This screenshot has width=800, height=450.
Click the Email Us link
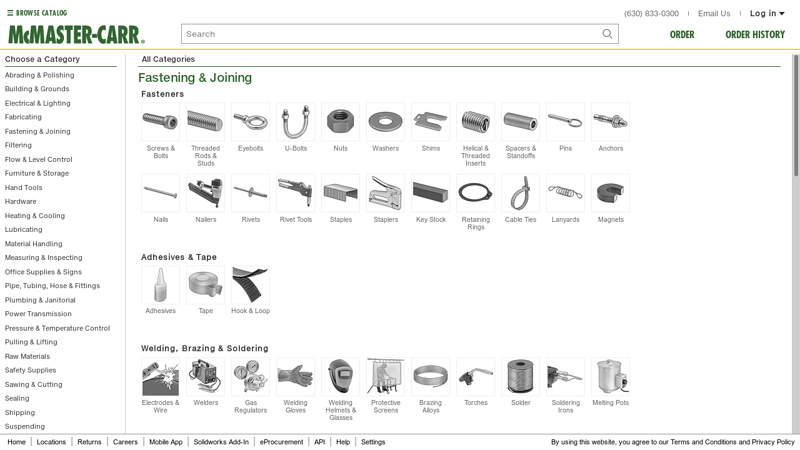coord(714,13)
